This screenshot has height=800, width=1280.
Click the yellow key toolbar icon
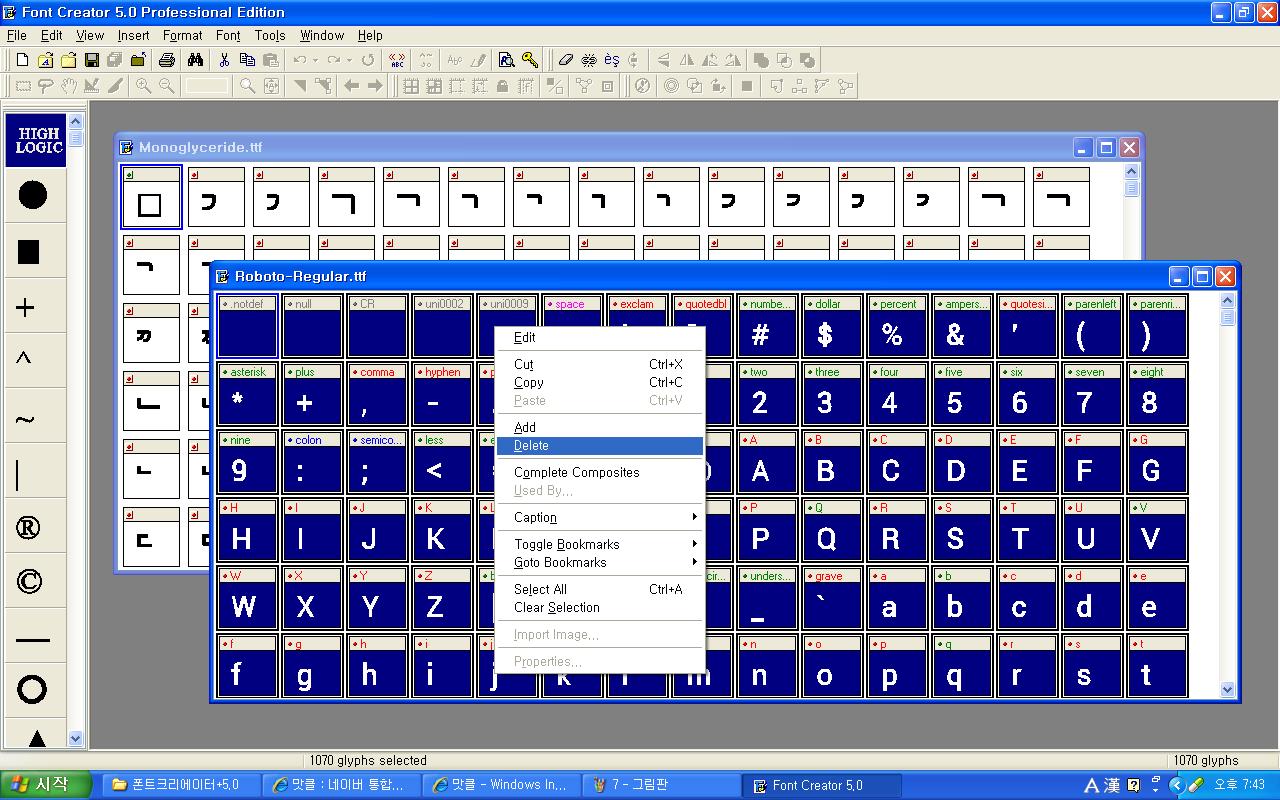tap(530, 60)
